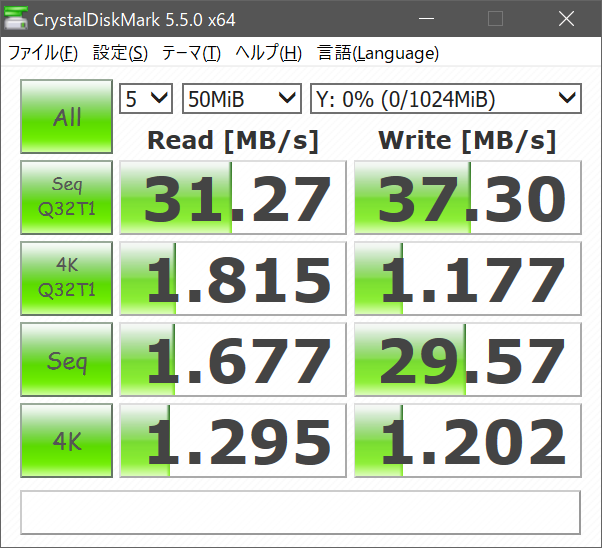Click the empty comment field at bottom
Viewport: 602px width, 548px height.
(x=300, y=512)
